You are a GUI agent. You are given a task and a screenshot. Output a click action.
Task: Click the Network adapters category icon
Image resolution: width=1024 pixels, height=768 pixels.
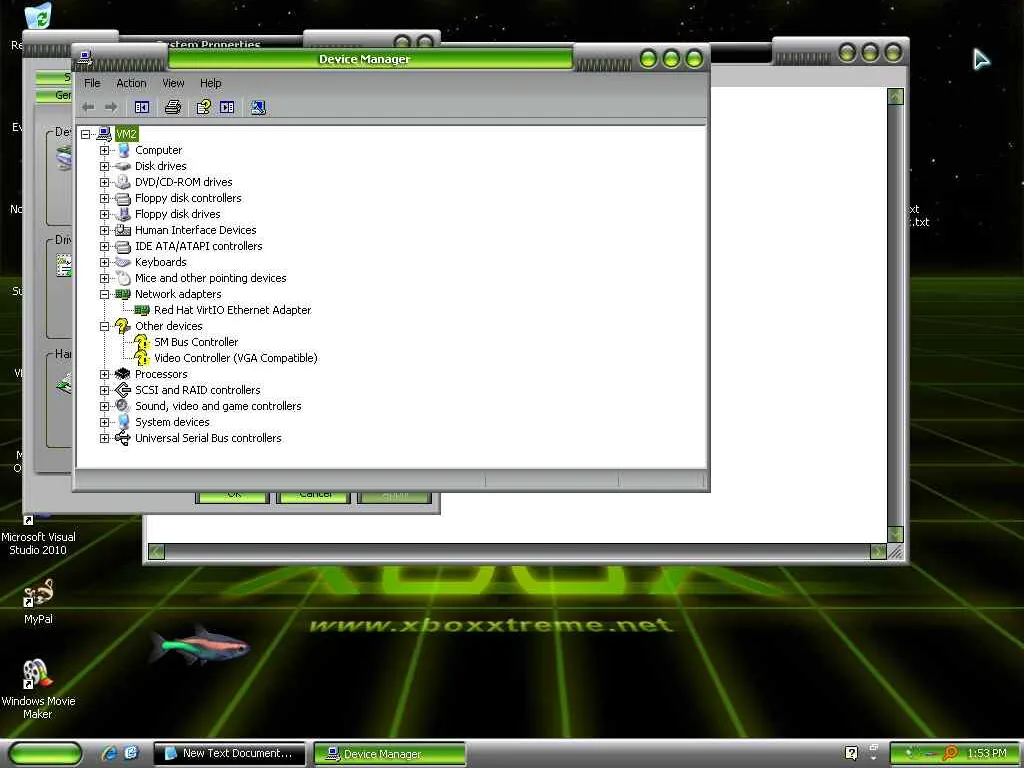pyautogui.click(x=122, y=294)
